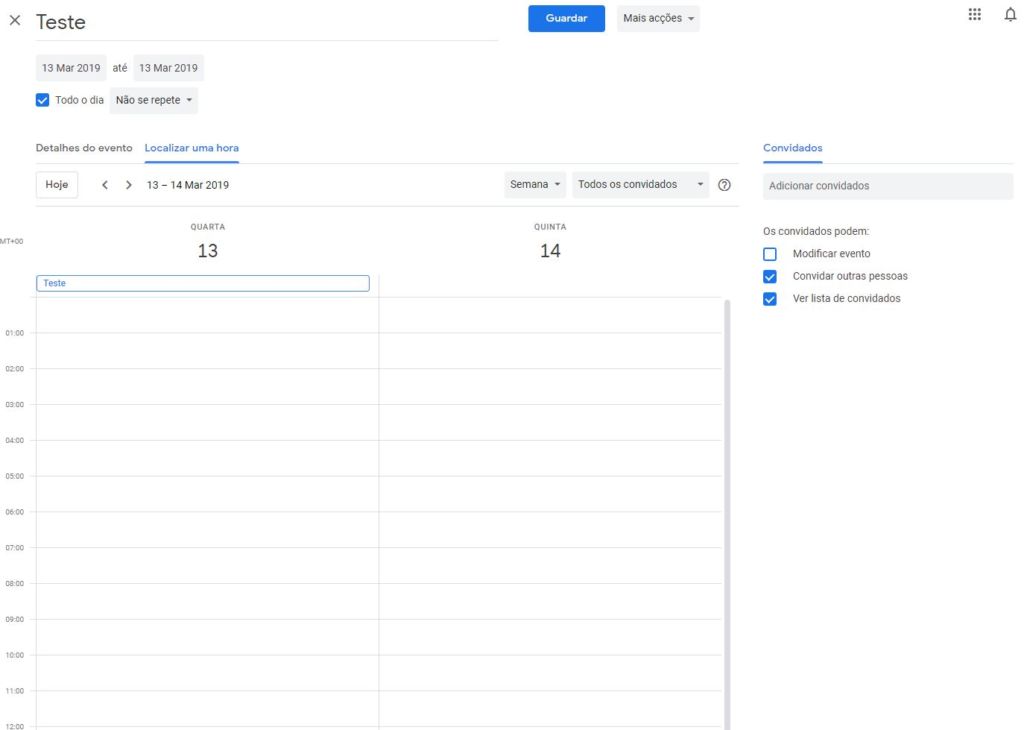Go to previous period with left chevron
Viewport: 1024px width, 730px height.
point(104,185)
